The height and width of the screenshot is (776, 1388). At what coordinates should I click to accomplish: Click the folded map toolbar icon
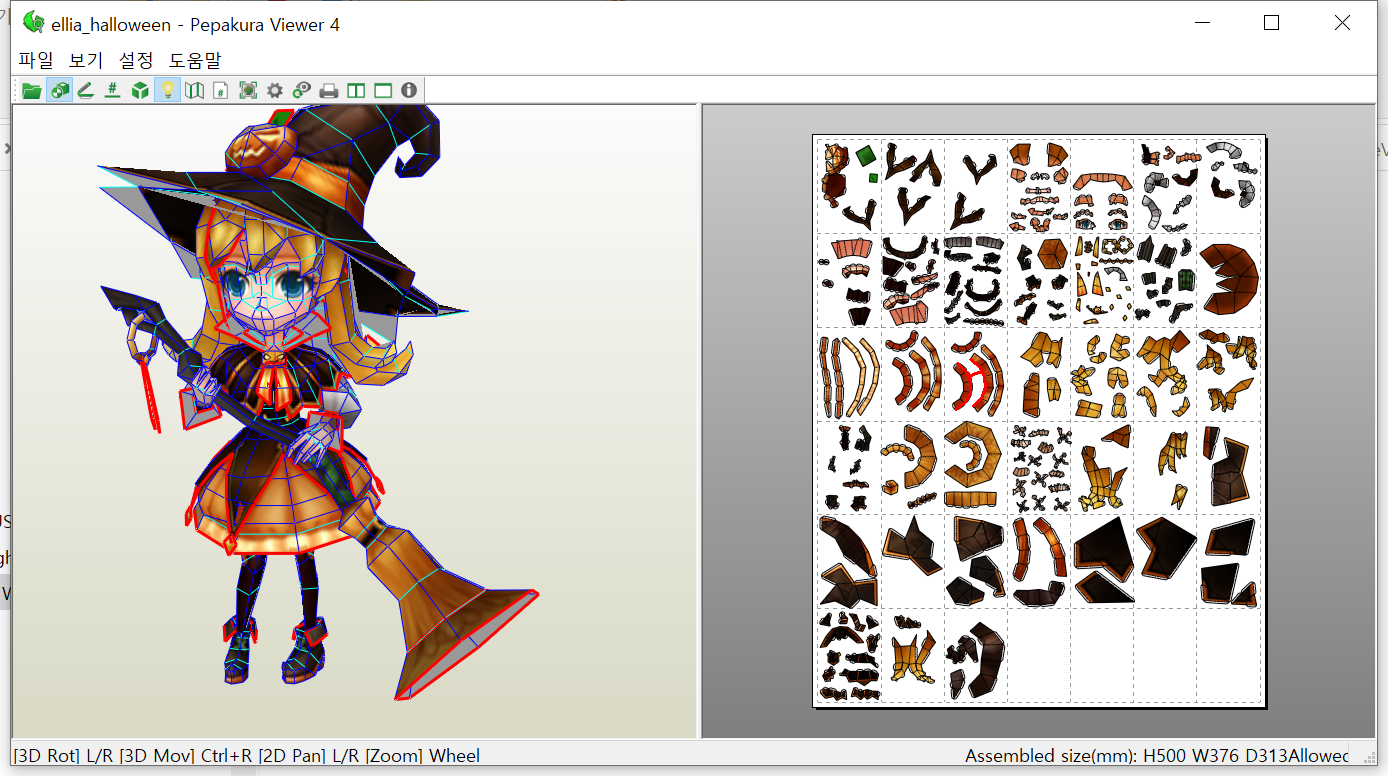[x=195, y=91]
